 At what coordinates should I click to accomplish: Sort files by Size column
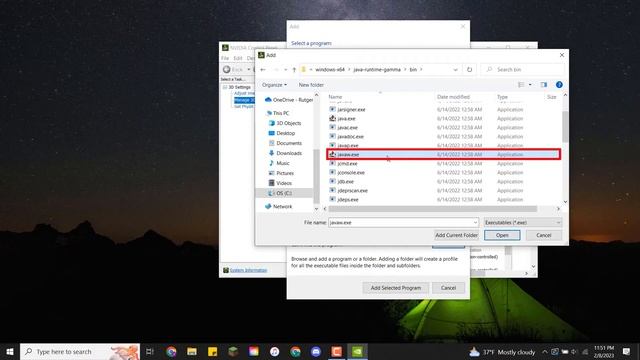pyautogui.click(x=551, y=97)
